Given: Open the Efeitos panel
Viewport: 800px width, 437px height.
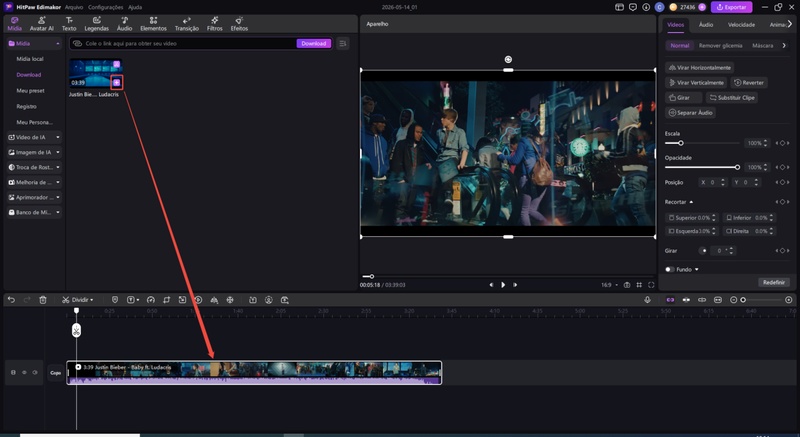Looking at the screenshot, I should pyautogui.click(x=239, y=24).
